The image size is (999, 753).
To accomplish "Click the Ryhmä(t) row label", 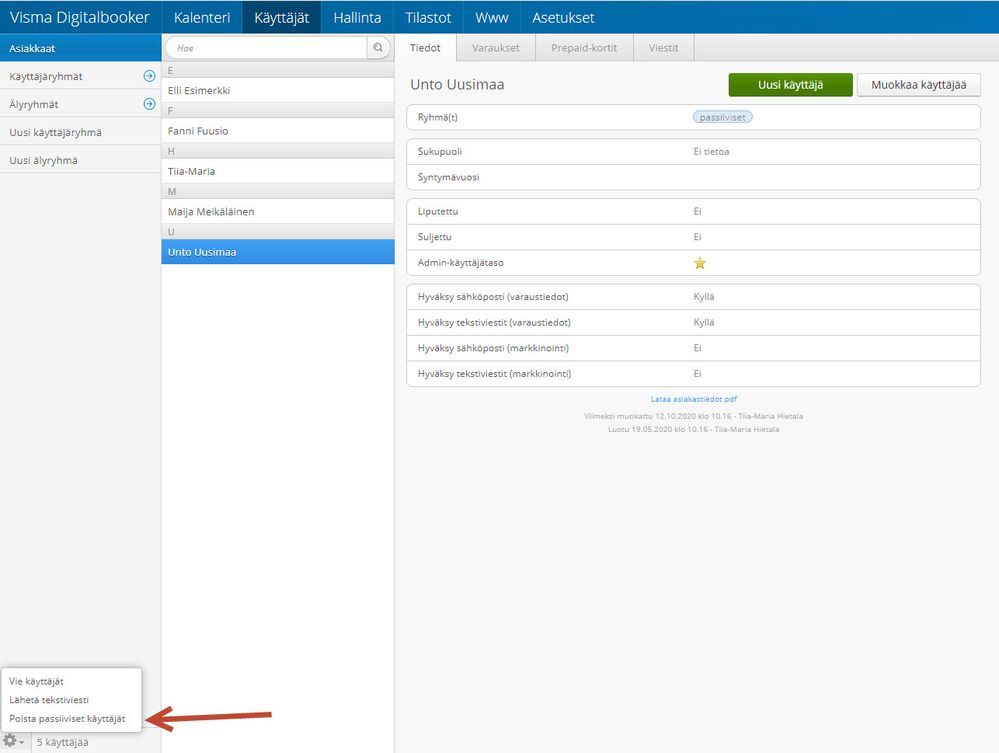I will (x=438, y=117).
